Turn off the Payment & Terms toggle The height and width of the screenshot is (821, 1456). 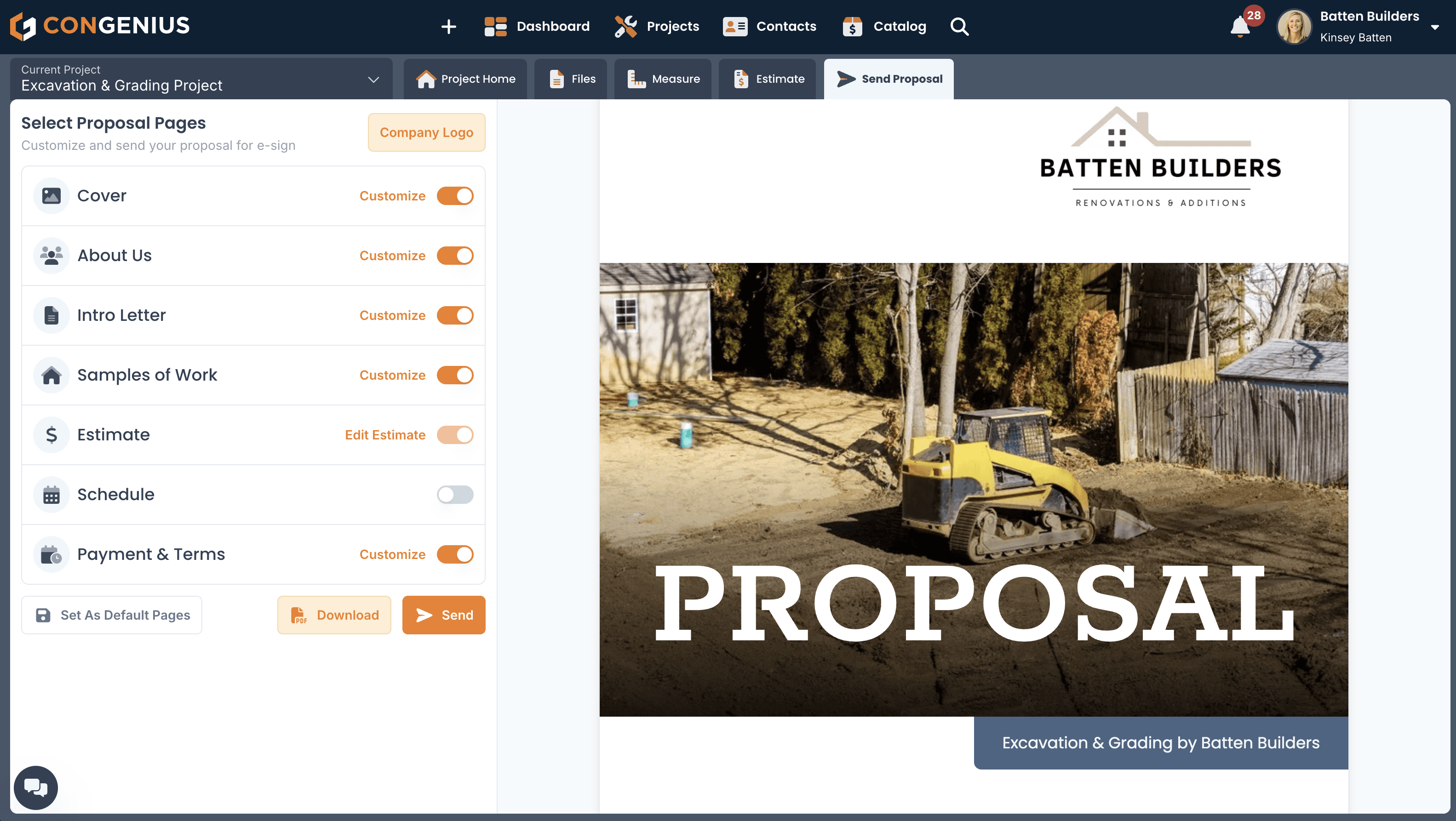tap(455, 554)
